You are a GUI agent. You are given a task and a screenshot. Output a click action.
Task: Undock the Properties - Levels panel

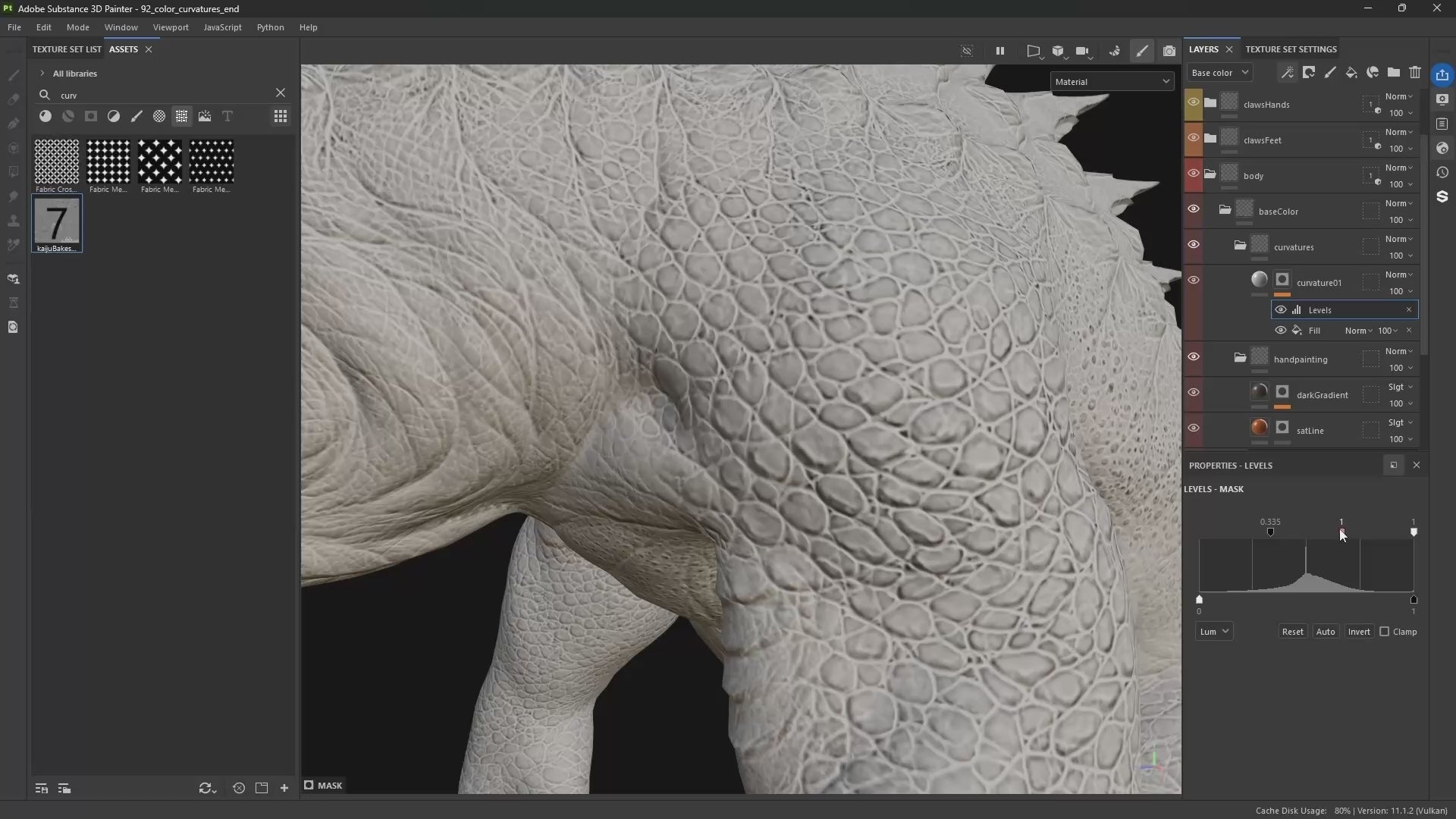(x=1393, y=466)
